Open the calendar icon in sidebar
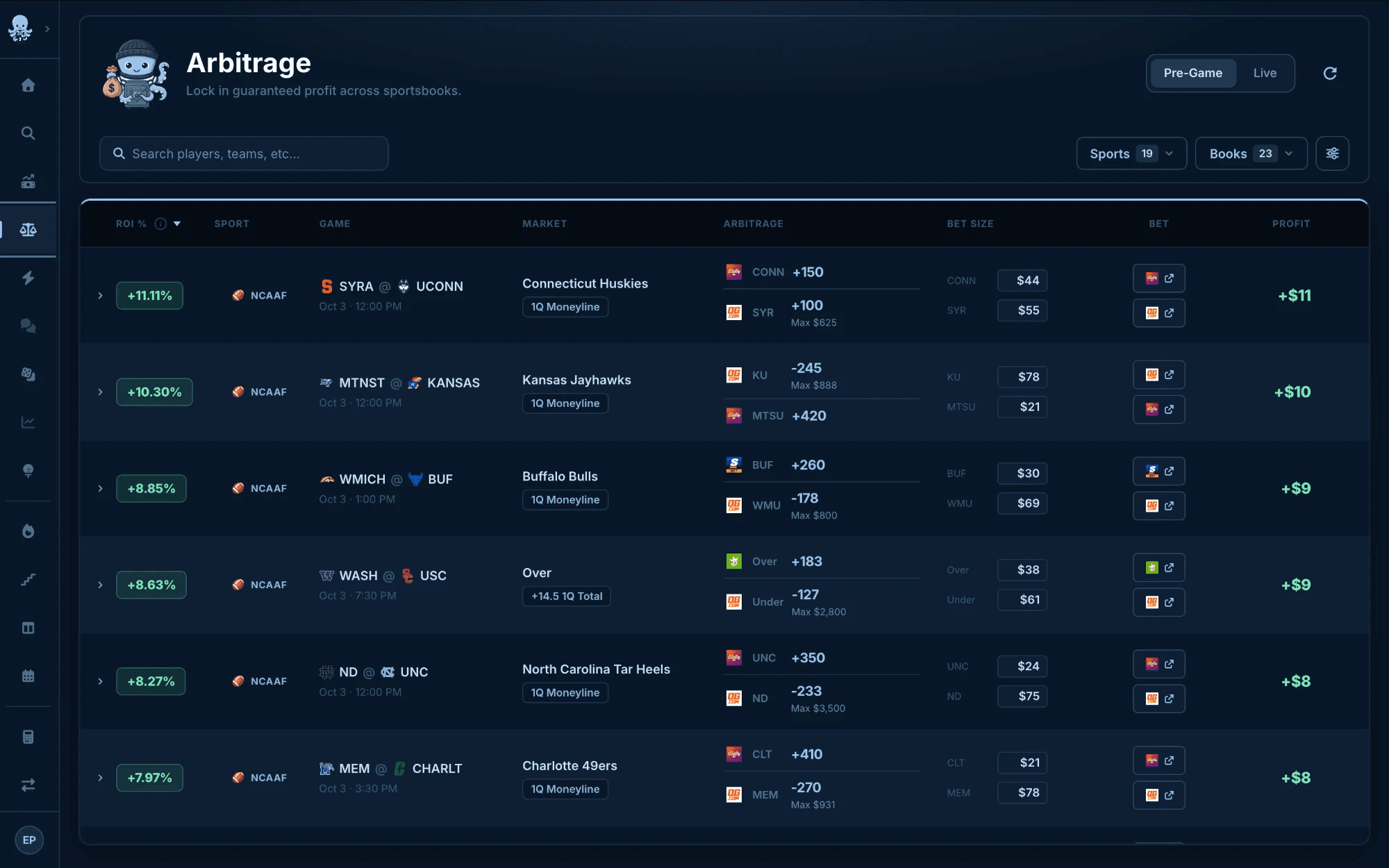Image resolution: width=1389 pixels, height=868 pixels. pyautogui.click(x=28, y=676)
